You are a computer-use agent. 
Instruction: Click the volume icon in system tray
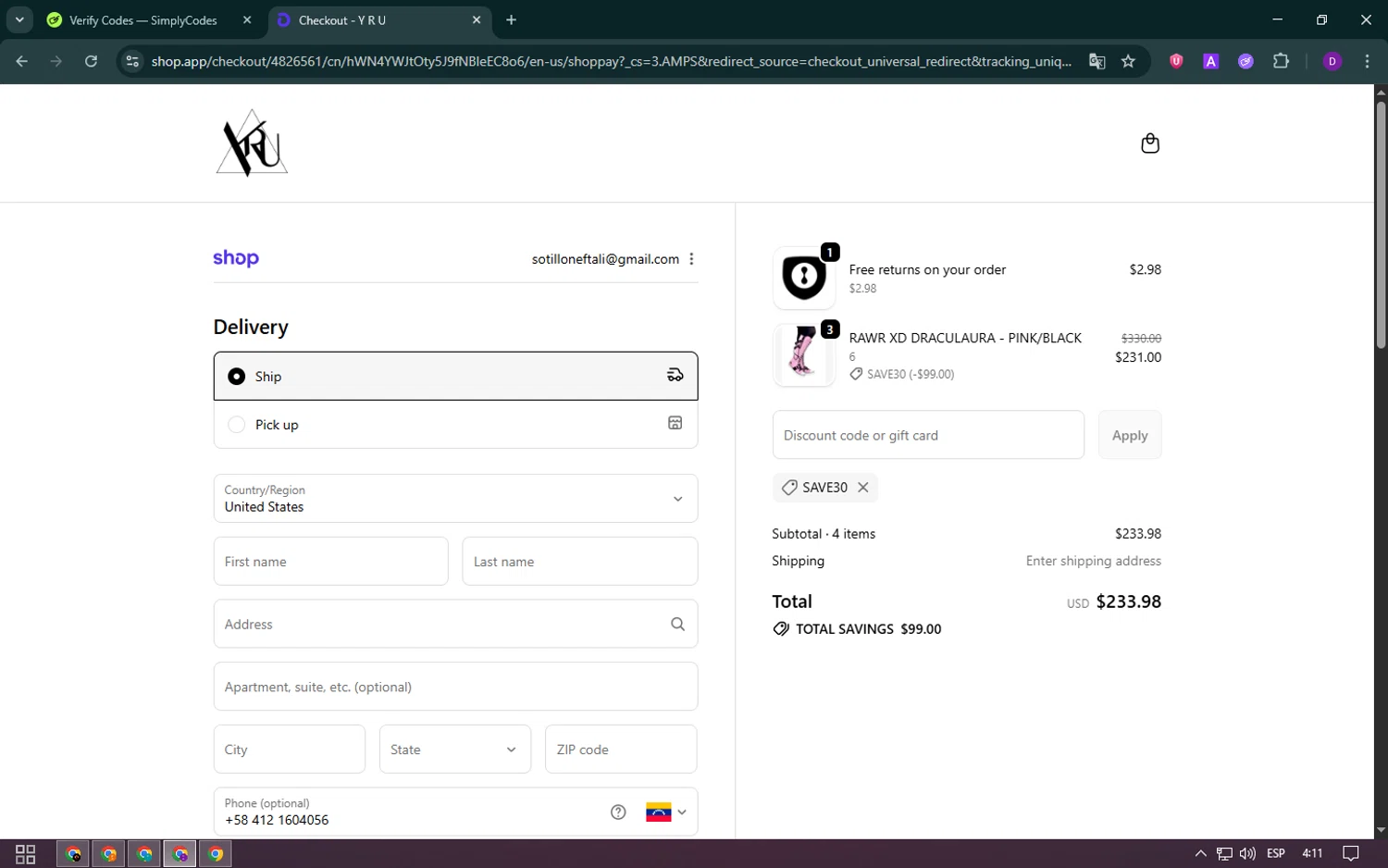(x=1247, y=853)
